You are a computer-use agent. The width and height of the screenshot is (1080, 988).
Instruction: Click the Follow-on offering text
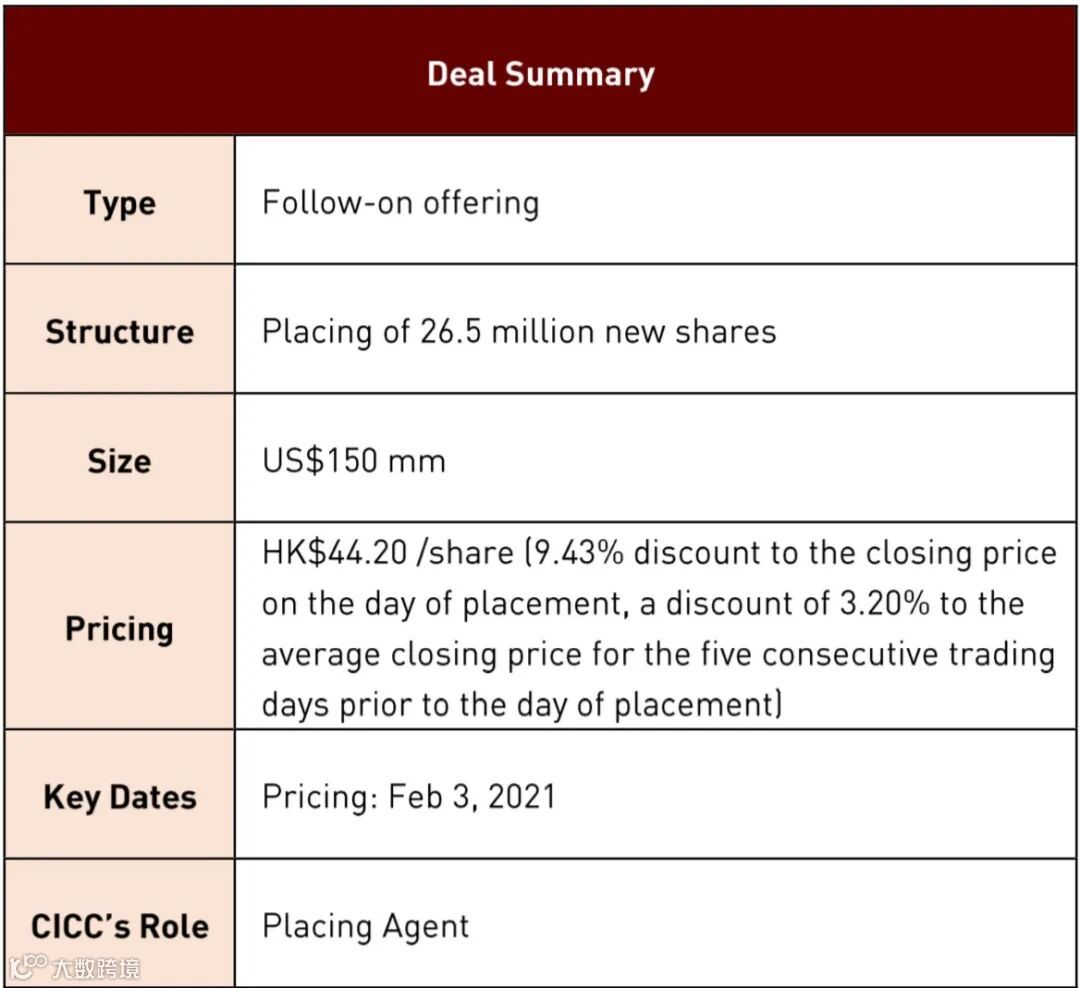(x=400, y=203)
